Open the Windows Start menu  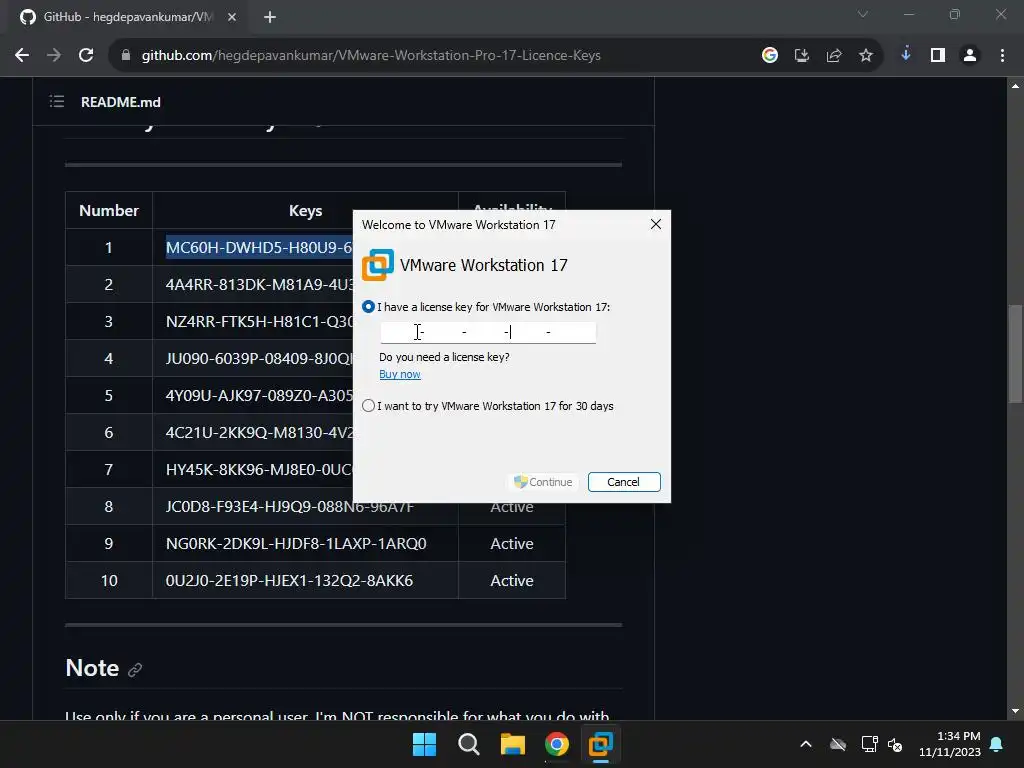click(x=424, y=744)
